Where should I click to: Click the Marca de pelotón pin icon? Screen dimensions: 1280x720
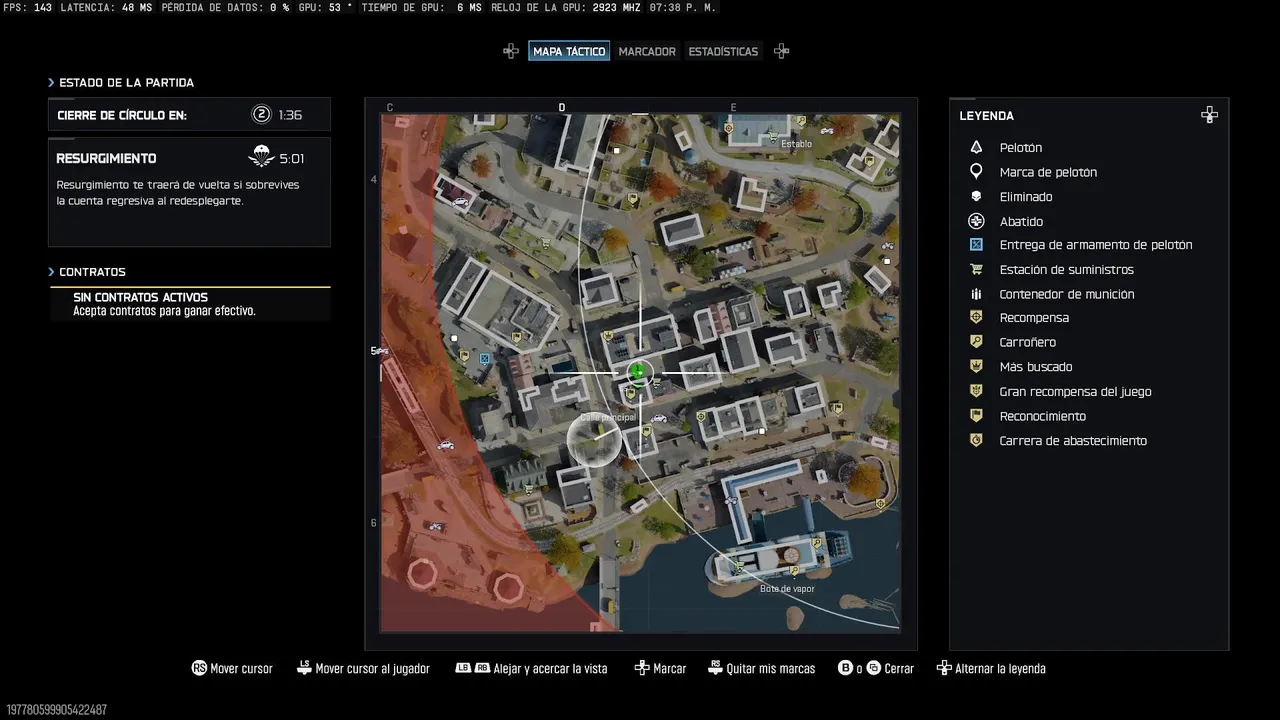[x=976, y=172]
